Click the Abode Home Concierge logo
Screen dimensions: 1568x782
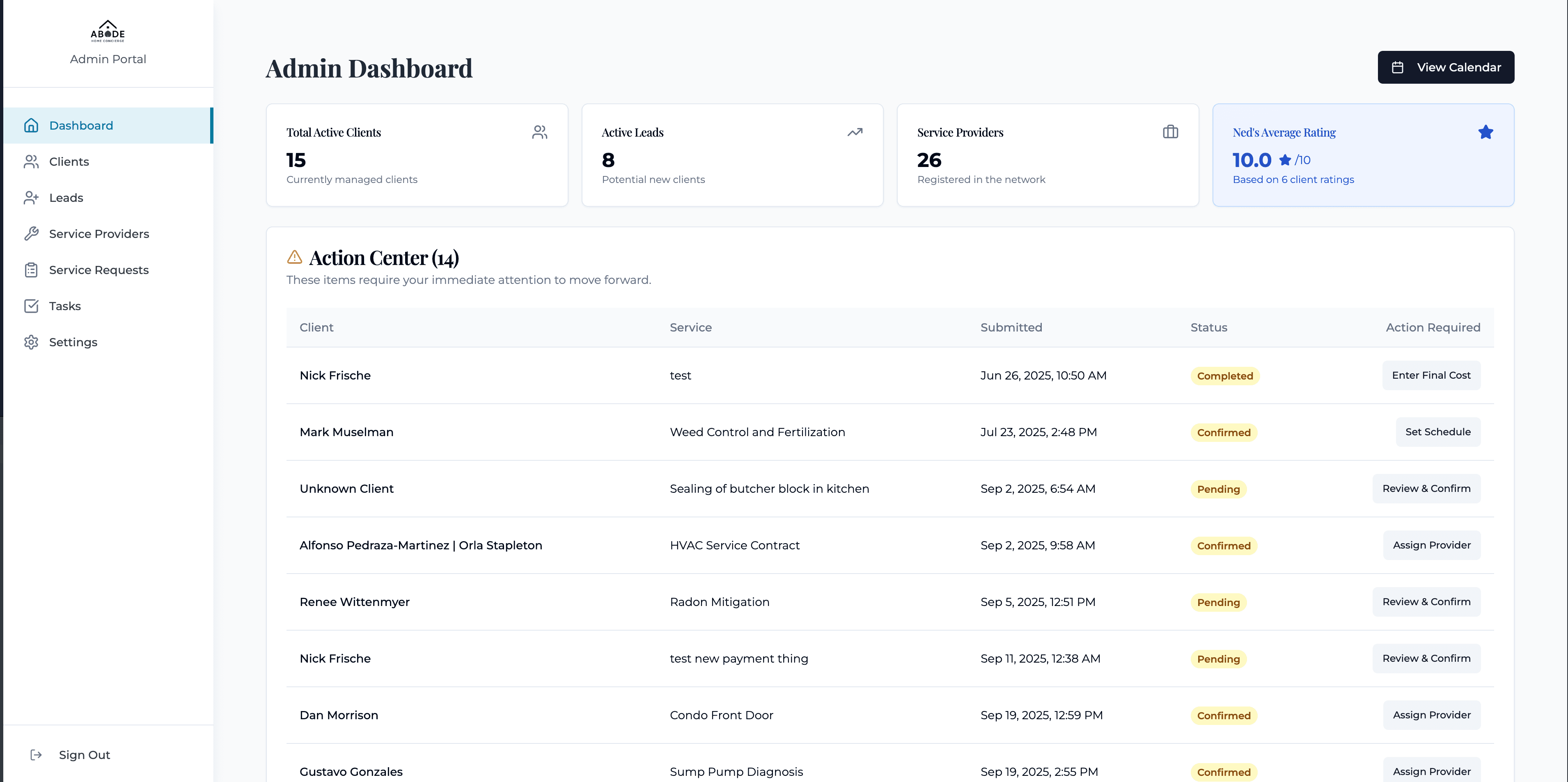[x=108, y=31]
